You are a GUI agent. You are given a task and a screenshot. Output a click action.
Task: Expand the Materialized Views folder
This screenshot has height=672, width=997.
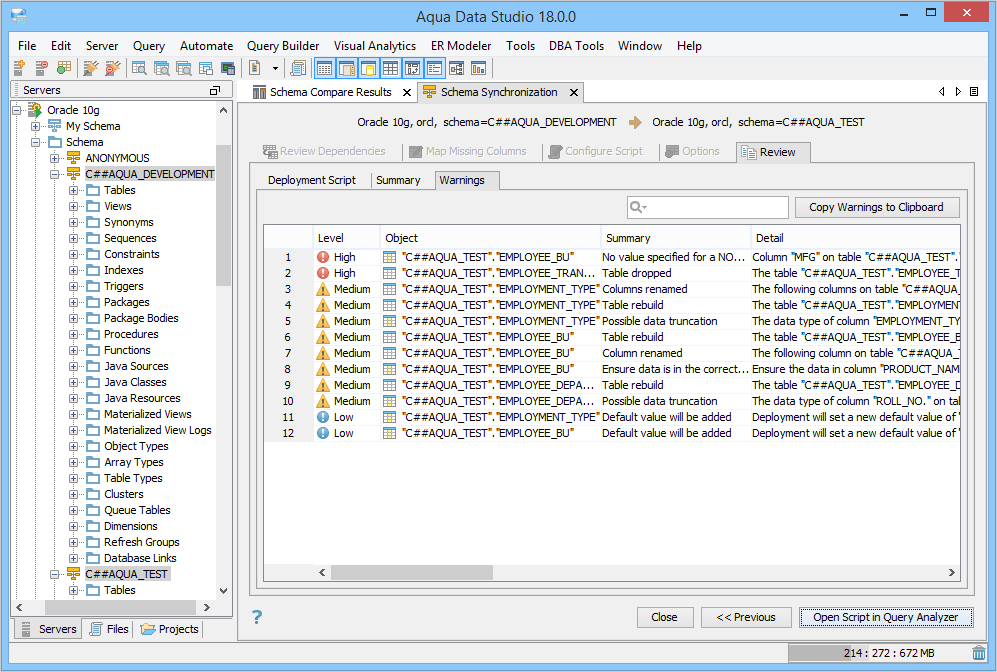point(74,414)
